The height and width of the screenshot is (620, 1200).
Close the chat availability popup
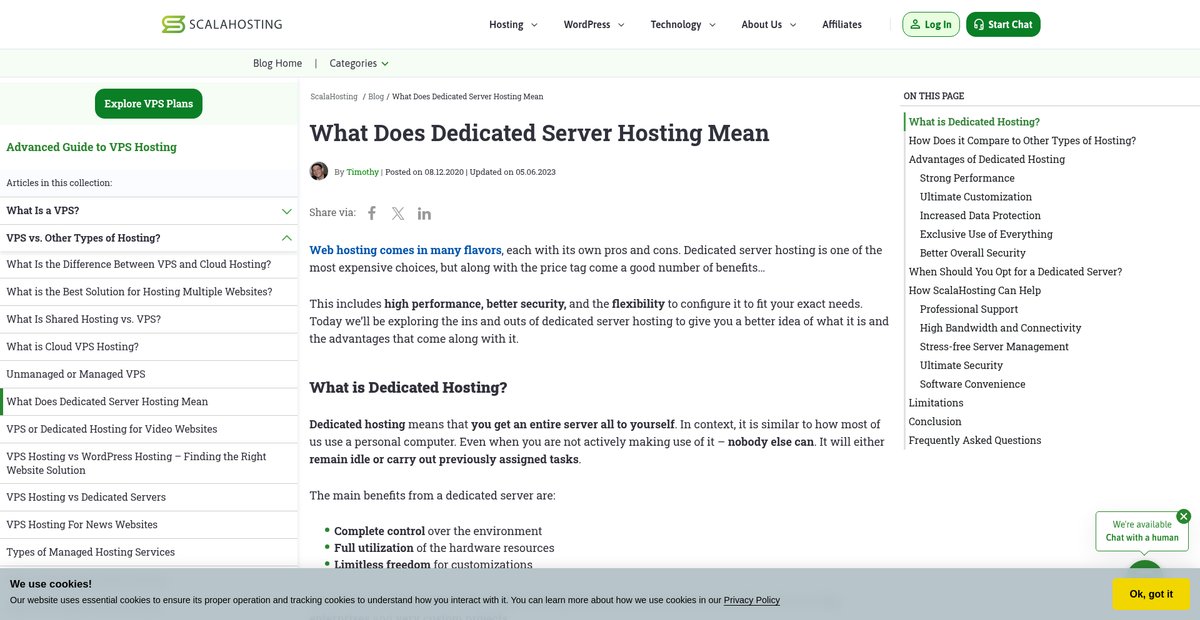[x=1184, y=516]
